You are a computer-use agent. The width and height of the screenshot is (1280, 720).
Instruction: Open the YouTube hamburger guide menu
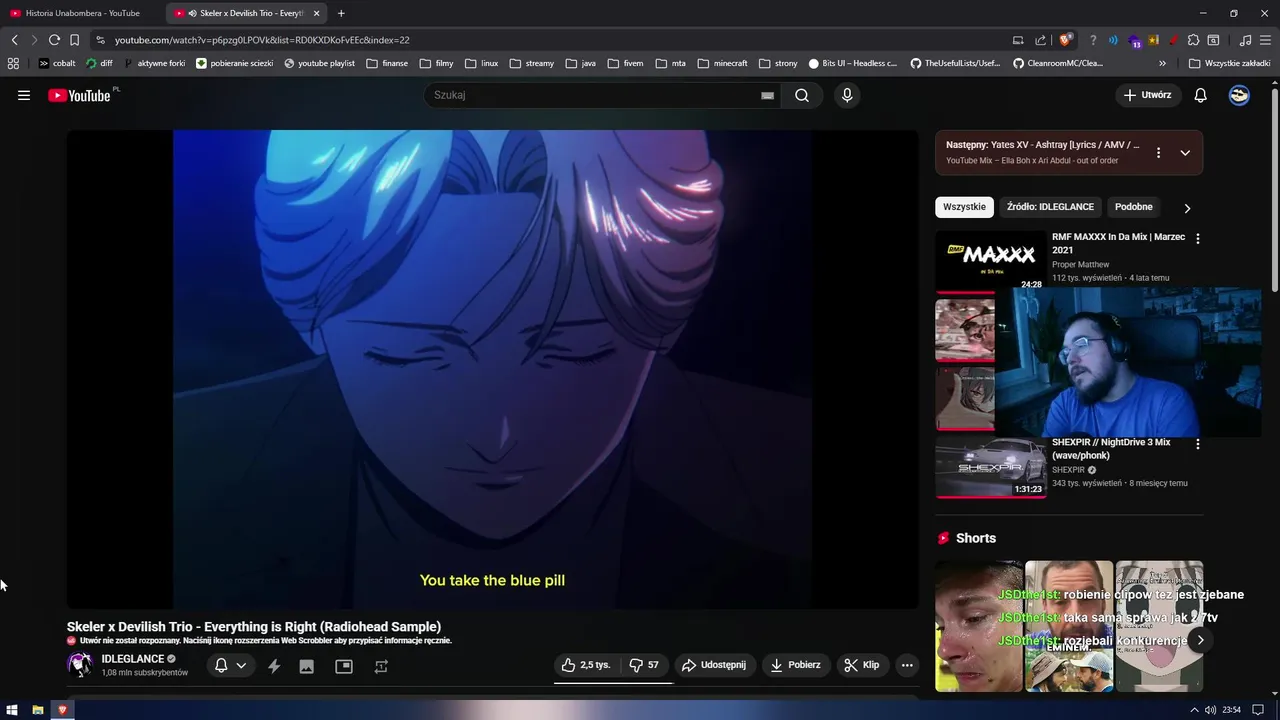coord(24,95)
